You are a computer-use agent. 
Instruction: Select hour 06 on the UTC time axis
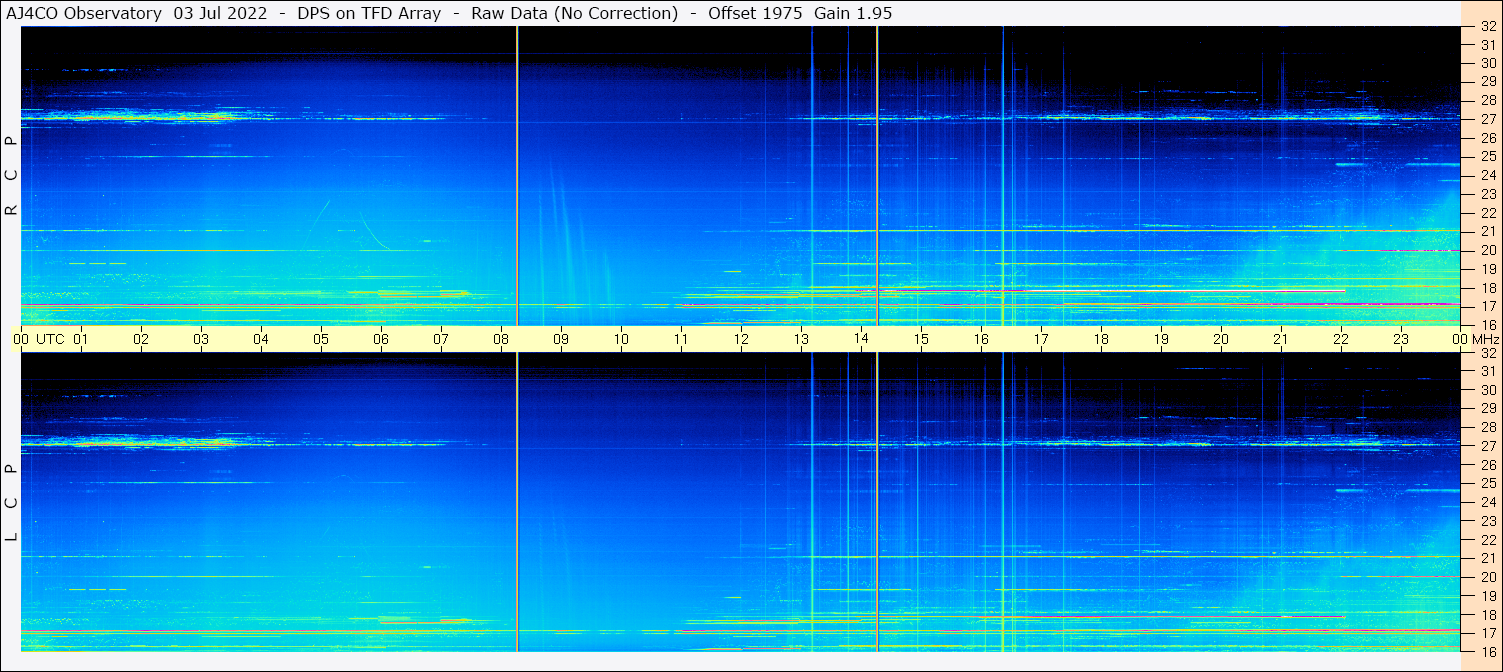pyautogui.click(x=381, y=339)
